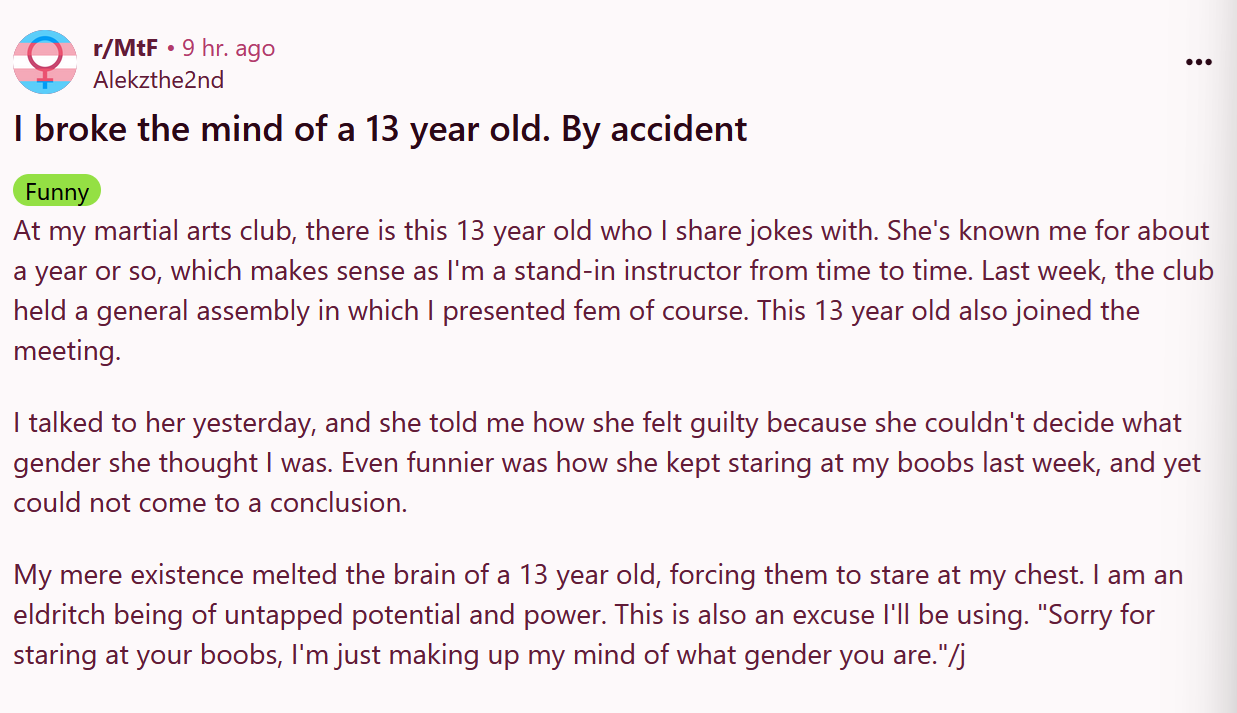The height and width of the screenshot is (713, 1237).
Task: Visit the r/MtF subreddit link
Action: (x=125, y=48)
